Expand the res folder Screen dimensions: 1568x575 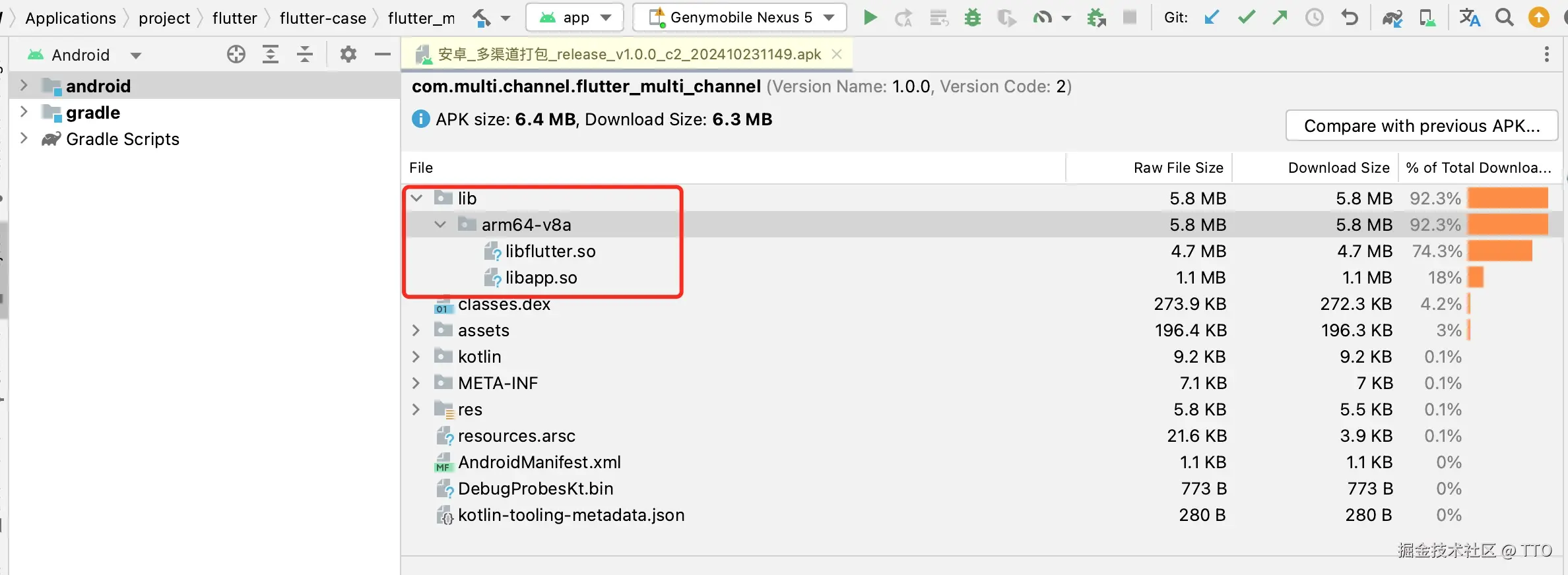point(416,409)
